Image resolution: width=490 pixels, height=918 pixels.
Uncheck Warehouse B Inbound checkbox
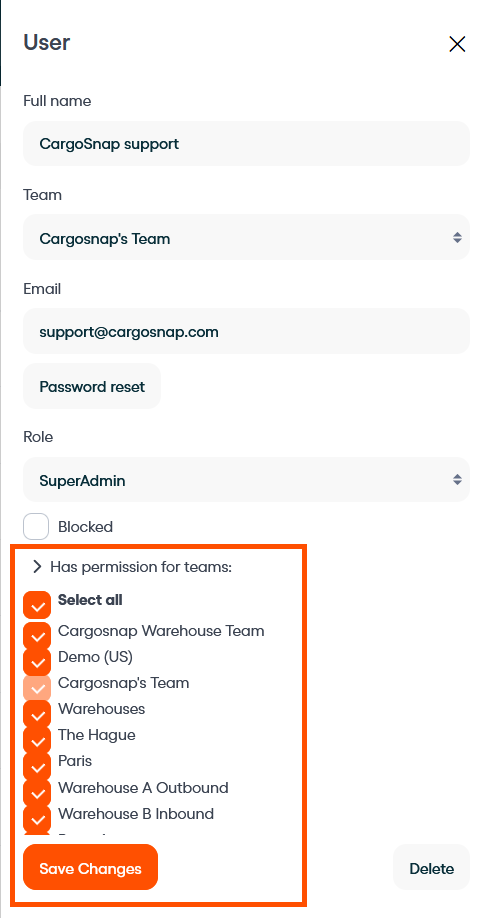click(x=37, y=818)
